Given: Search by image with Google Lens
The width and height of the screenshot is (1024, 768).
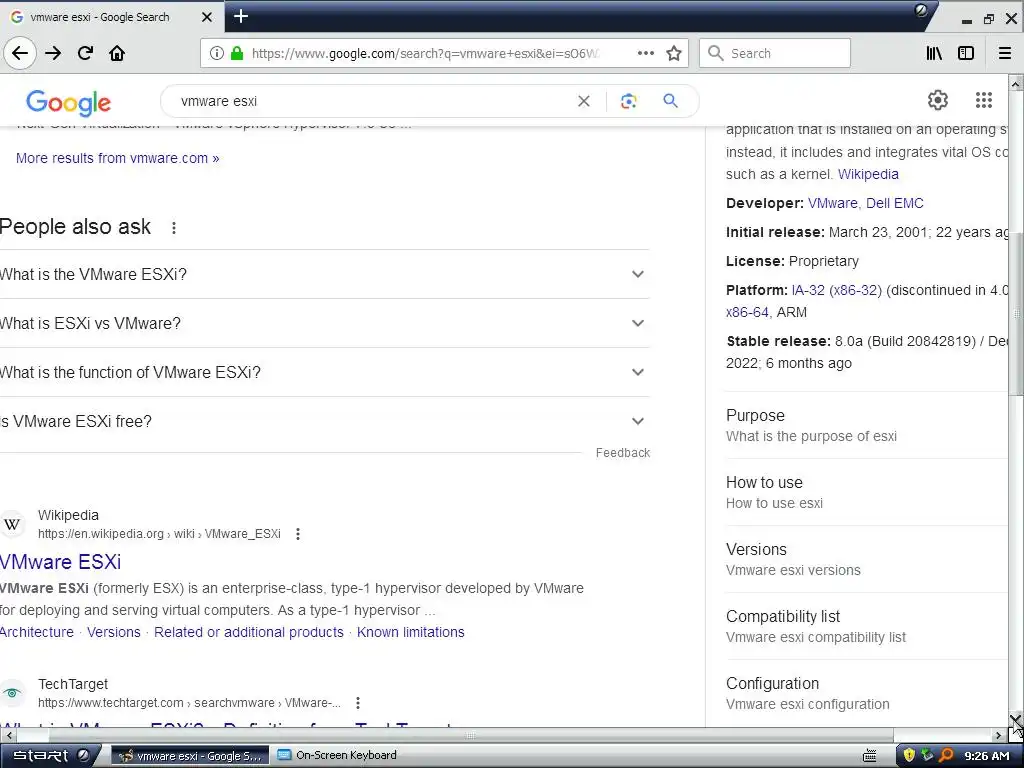Looking at the screenshot, I should [x=628, y=101].
